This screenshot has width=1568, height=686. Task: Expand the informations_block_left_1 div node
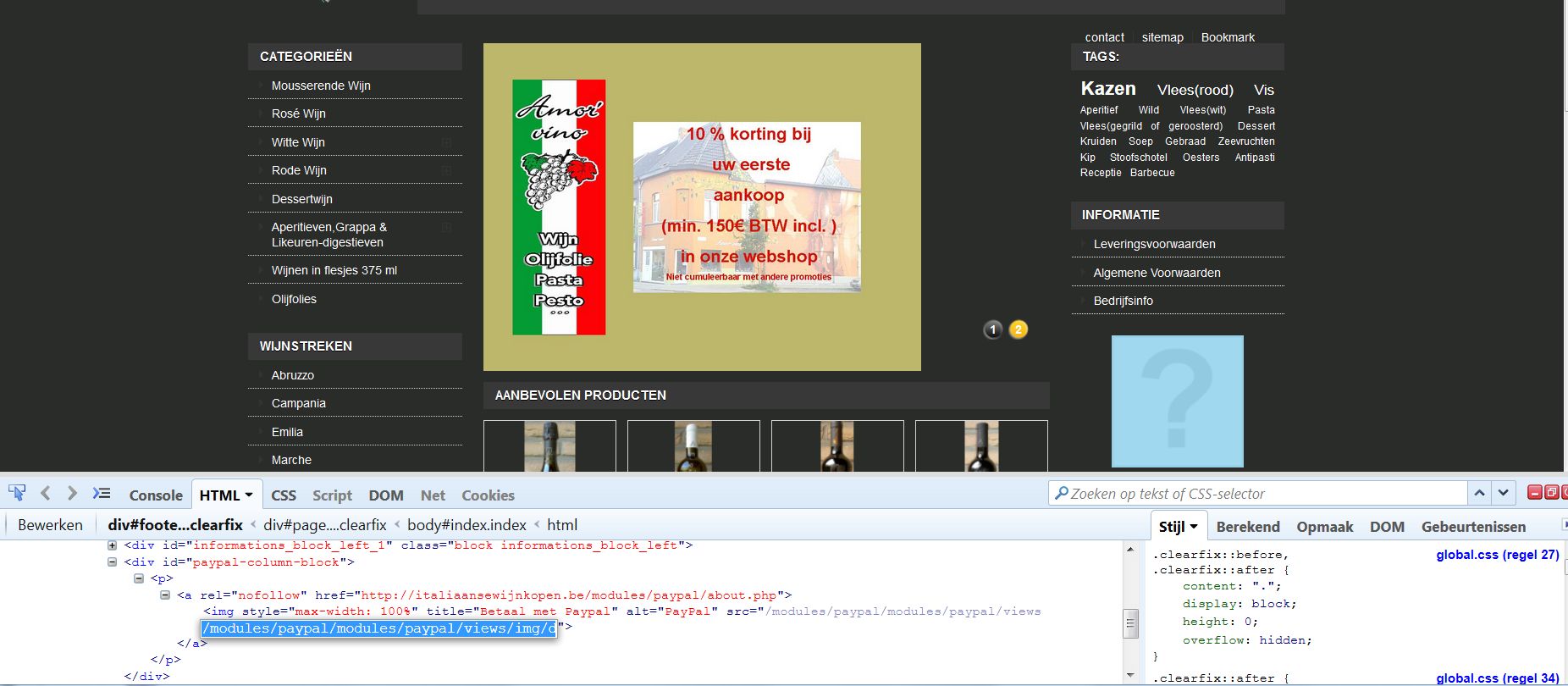click(x=112, y=545)
